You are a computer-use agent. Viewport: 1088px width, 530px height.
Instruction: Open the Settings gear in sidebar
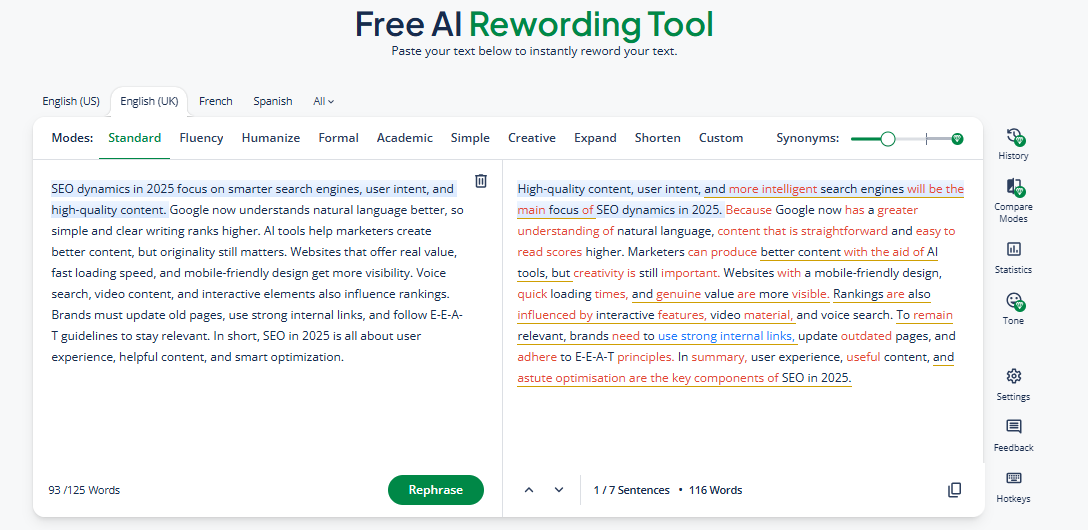coord(1014,376)
